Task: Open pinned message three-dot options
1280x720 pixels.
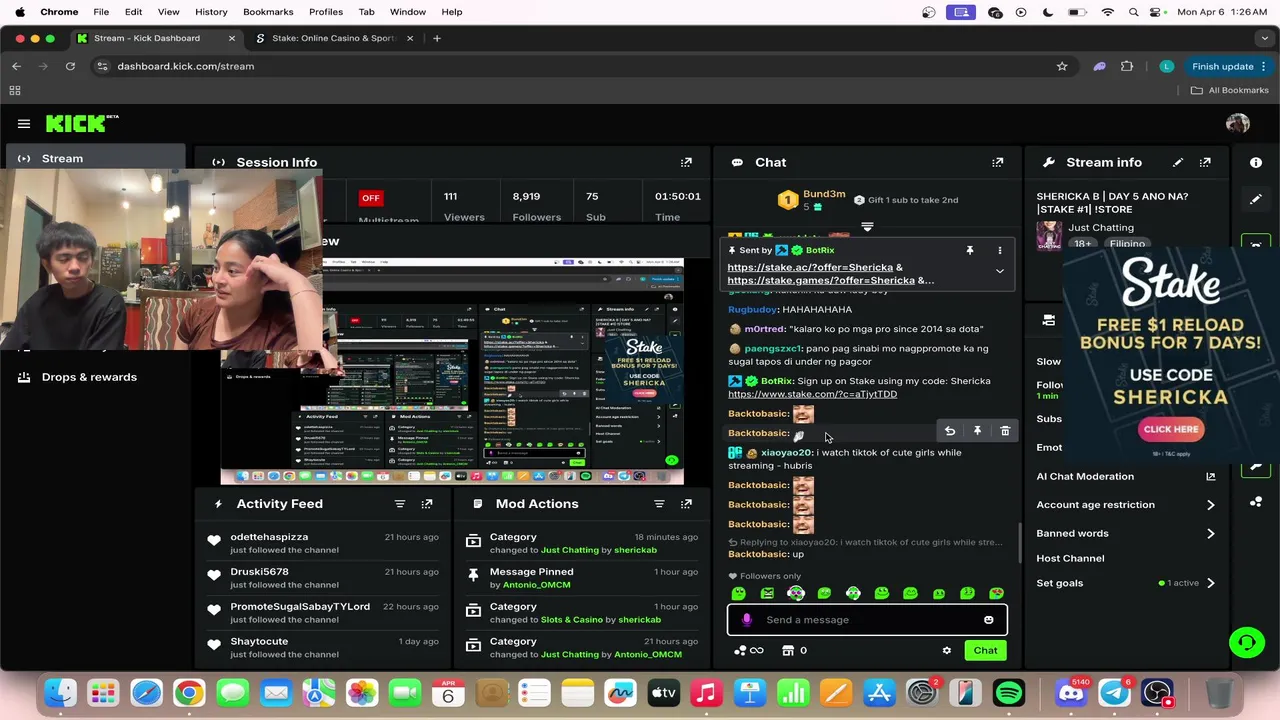Action: coord(999,250)
